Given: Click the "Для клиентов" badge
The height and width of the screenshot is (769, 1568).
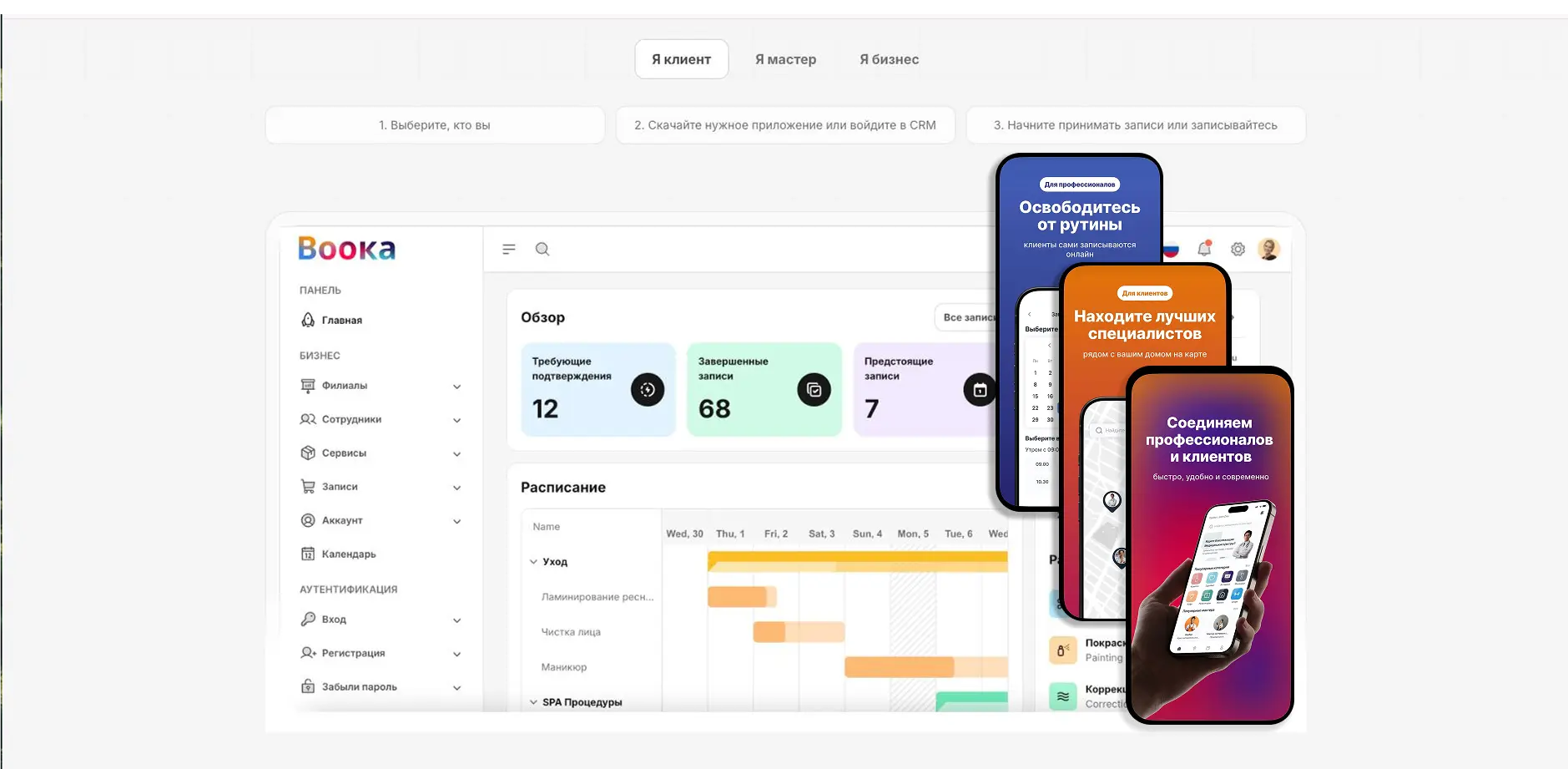Looking at the screenshot, I should point(1145,293).
